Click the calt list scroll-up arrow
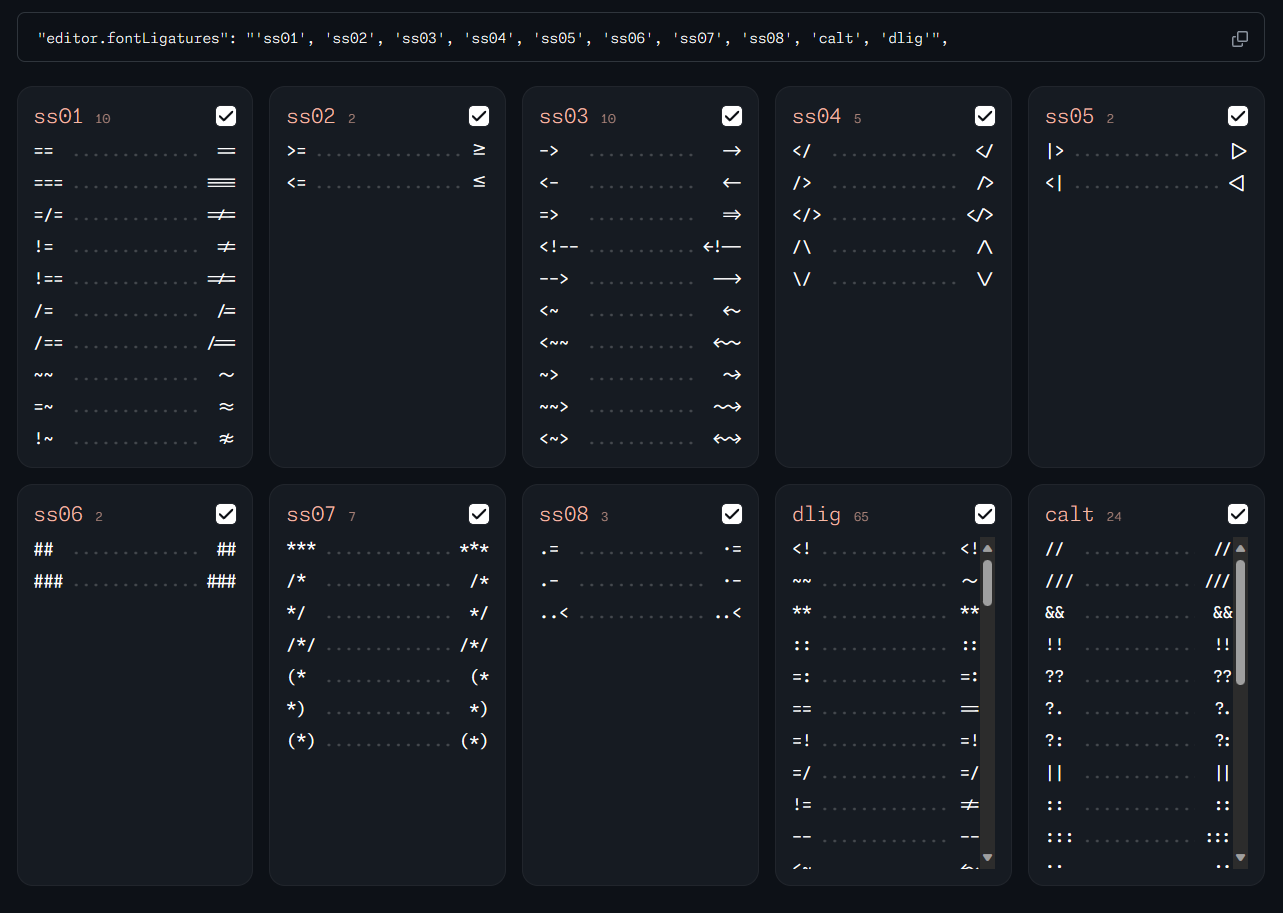Image resolution: width=1283 pixels, height=913 pixels. pyautogui.click(x=1241, y=548)
